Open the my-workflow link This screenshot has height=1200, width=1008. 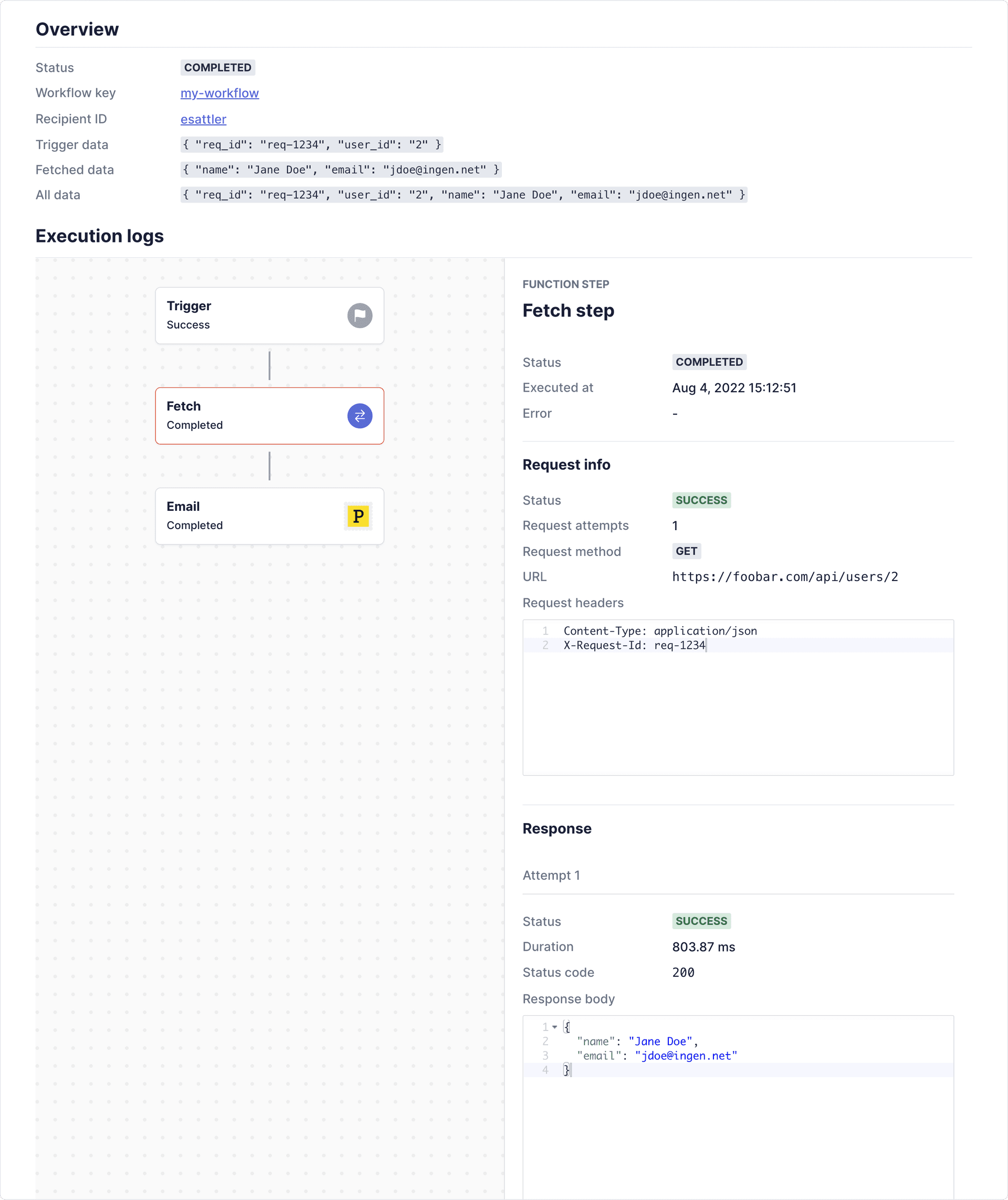[x=219, y=93]
